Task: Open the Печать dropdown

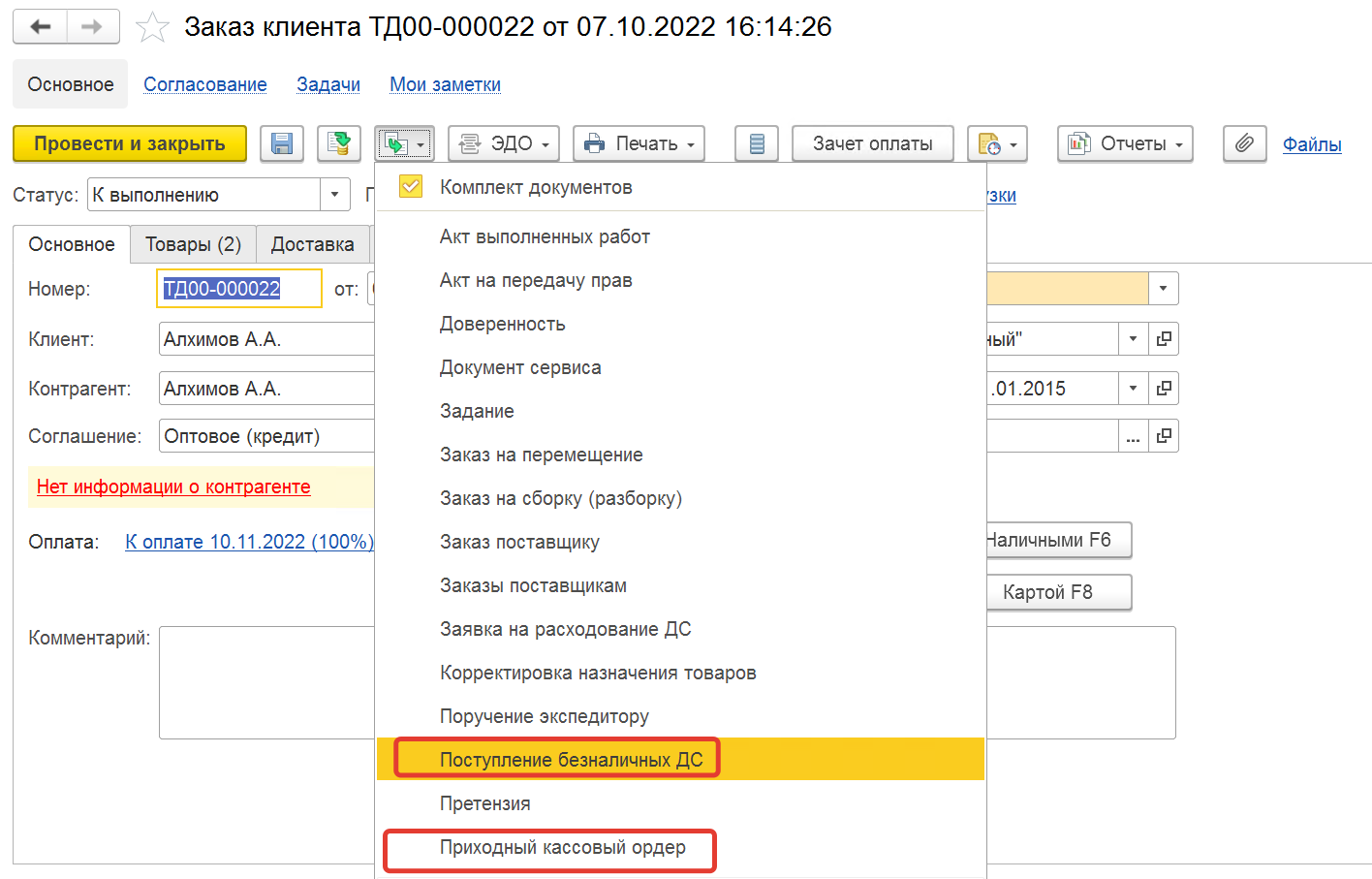Action: [639, 143]
